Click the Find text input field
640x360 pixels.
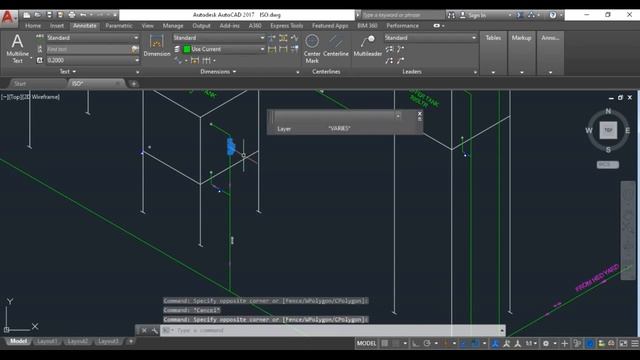click(x=88, y=49)
